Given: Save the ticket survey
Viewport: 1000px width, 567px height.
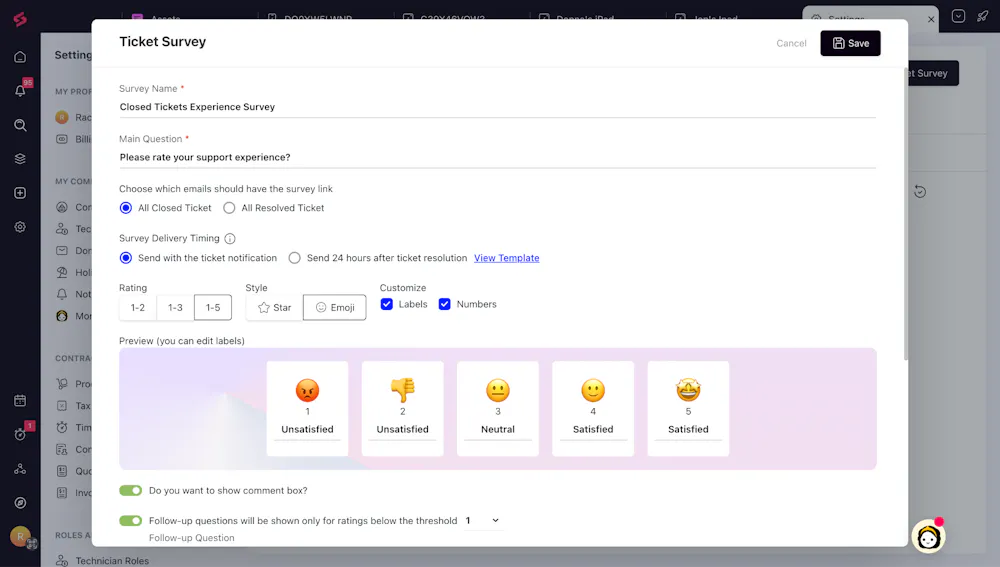Looking at the screenshot, I should coord(850,43).
